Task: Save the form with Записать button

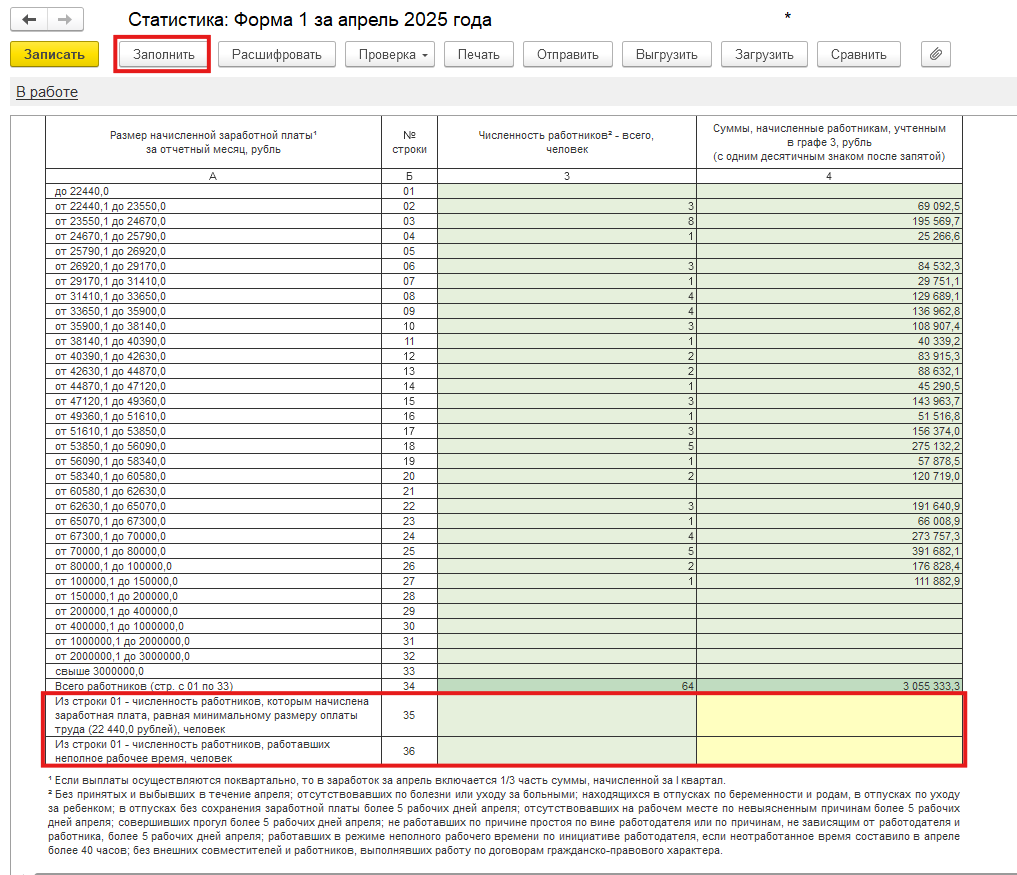Action: 54,54
